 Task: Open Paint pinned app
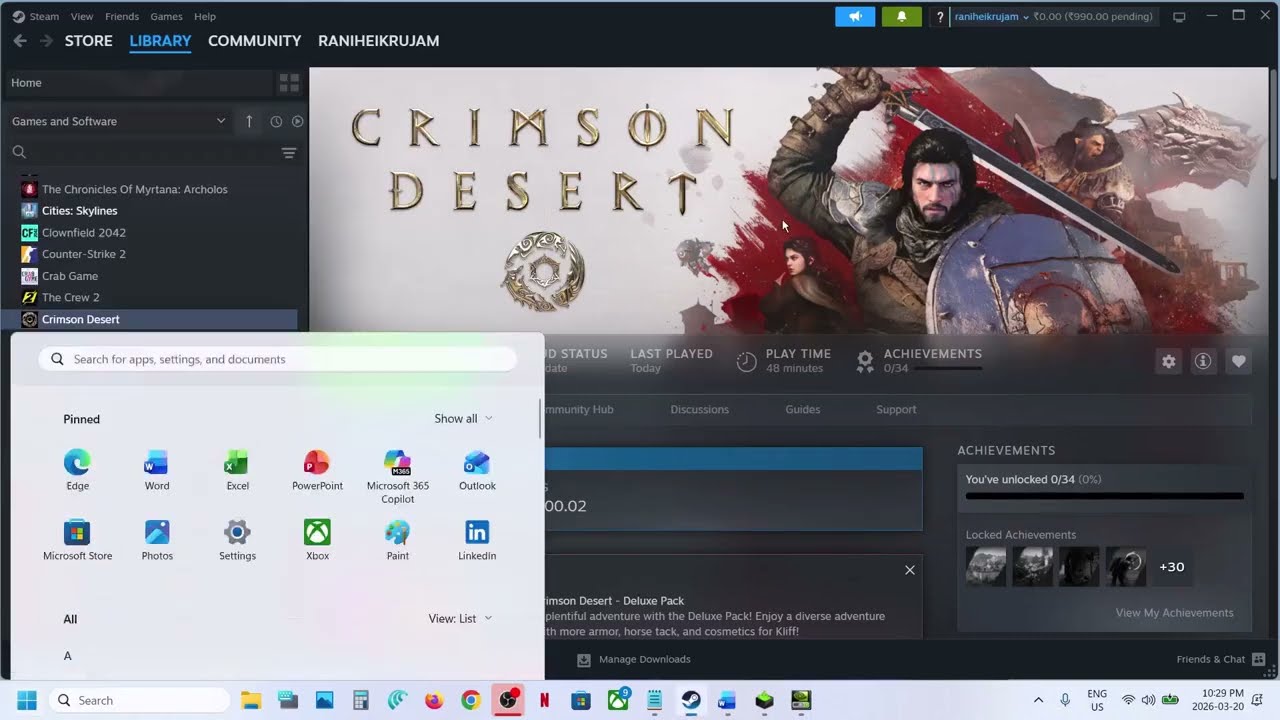(397, 540)
